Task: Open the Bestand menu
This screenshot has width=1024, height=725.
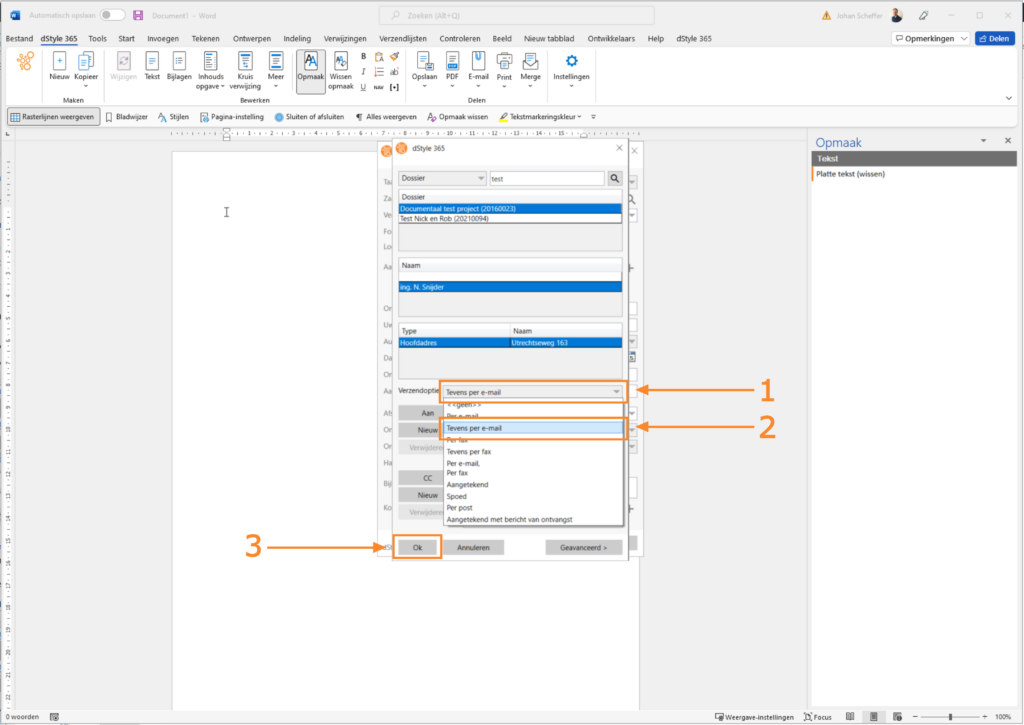Action: [x=19, y=39]
